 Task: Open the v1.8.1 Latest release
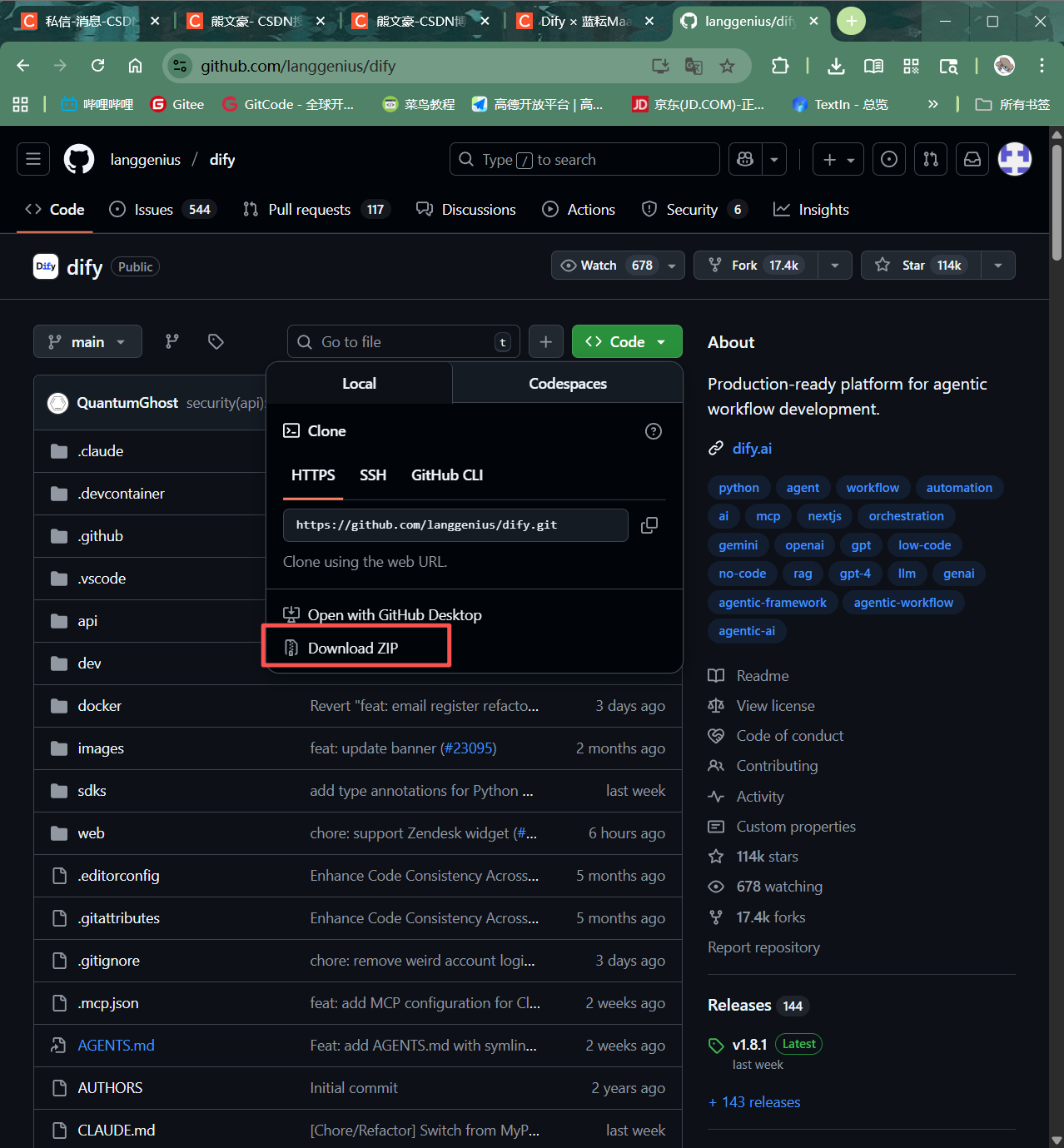749,1044
